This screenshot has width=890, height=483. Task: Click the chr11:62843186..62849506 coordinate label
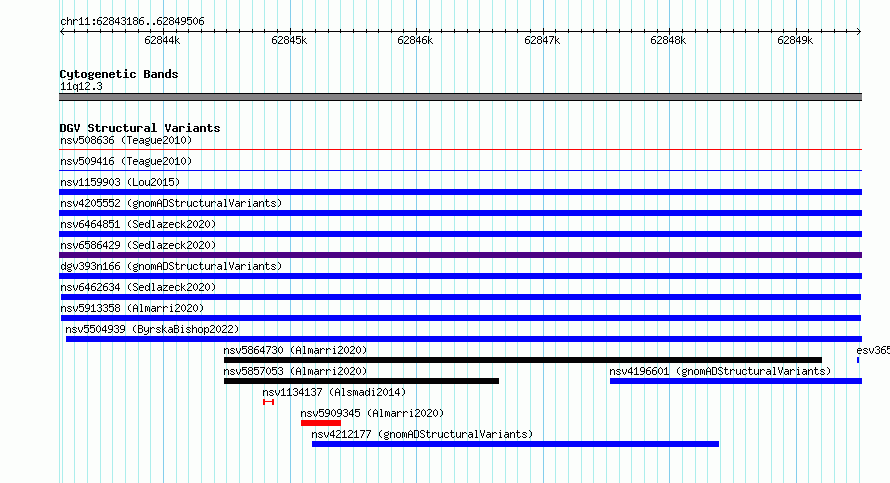pyautogui.click(x=132, y=21)
